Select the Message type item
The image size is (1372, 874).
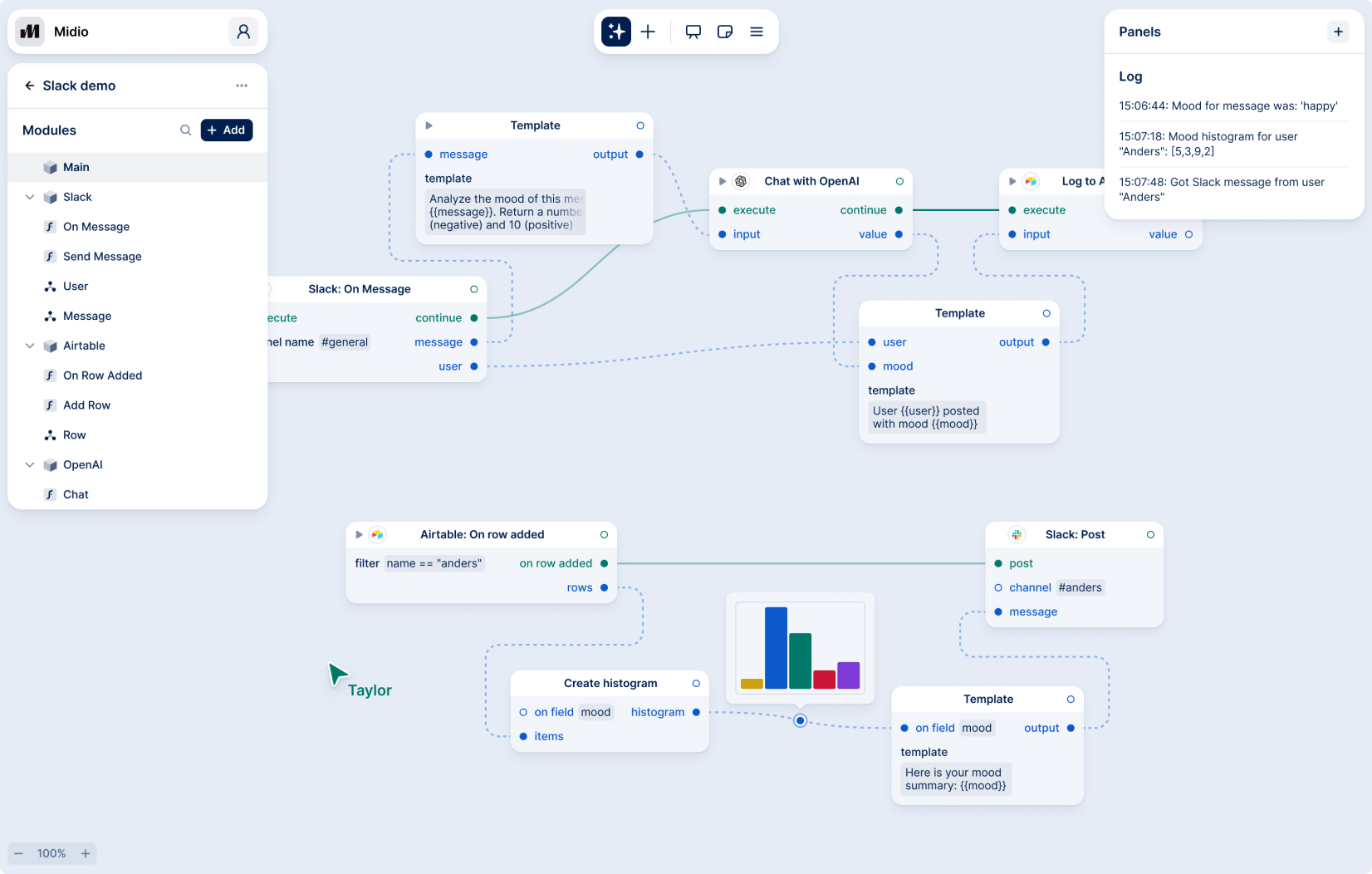tap(138, 317)
